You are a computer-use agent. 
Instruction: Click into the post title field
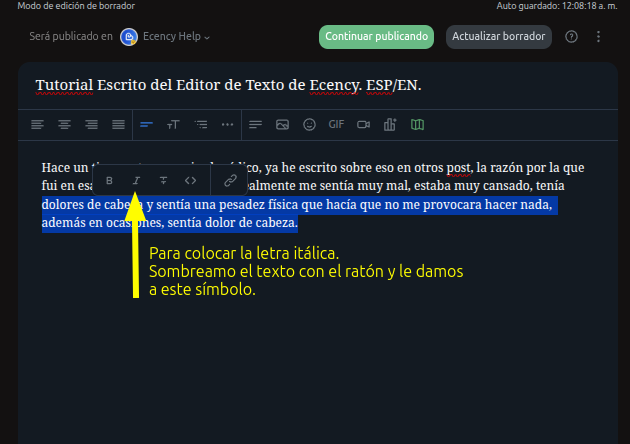[x=317, y=85]
